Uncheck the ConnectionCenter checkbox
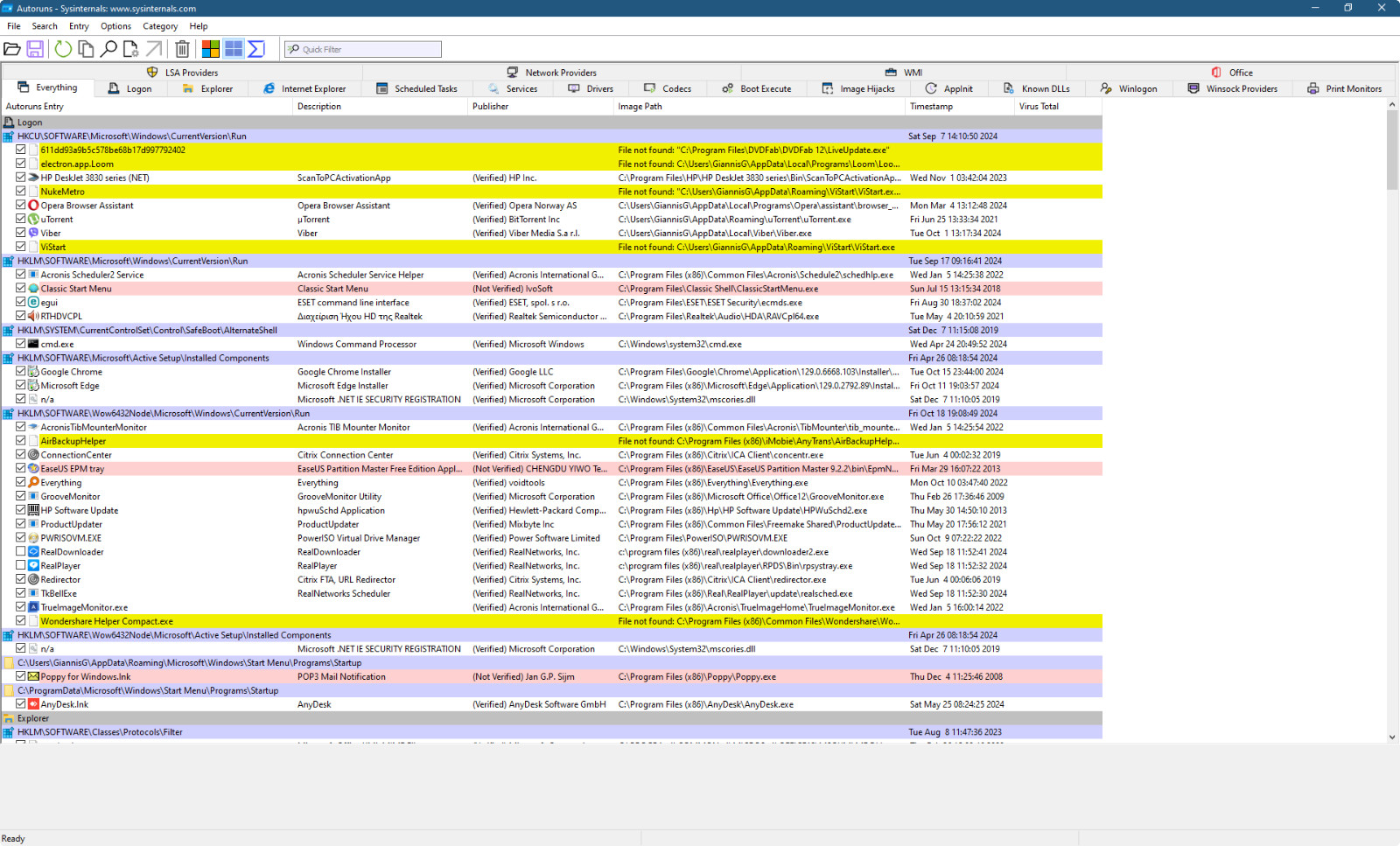This screenshot has width=1400, height=846. coord(20,455)
